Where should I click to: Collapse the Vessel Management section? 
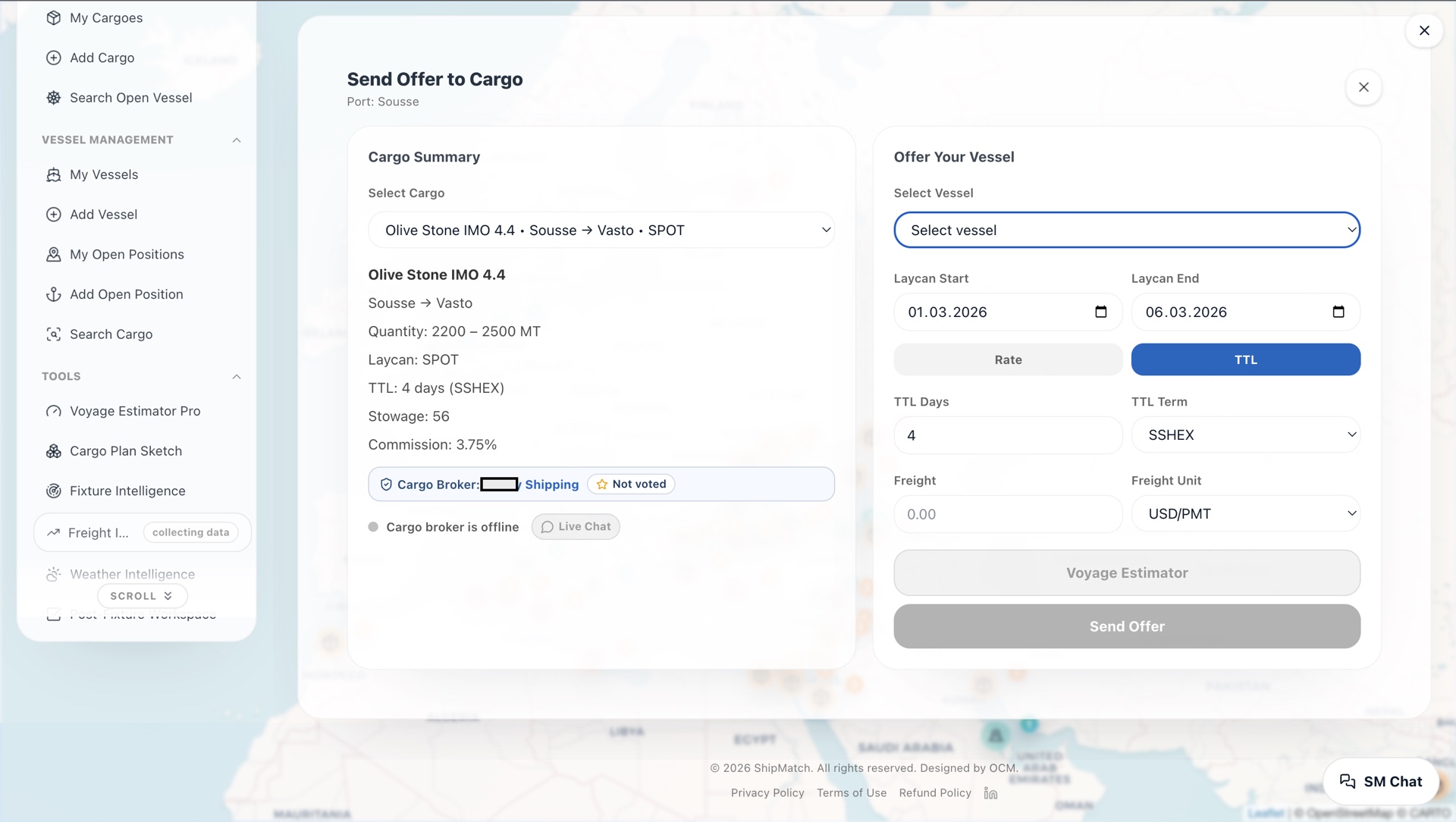click(x=236, y=140)
